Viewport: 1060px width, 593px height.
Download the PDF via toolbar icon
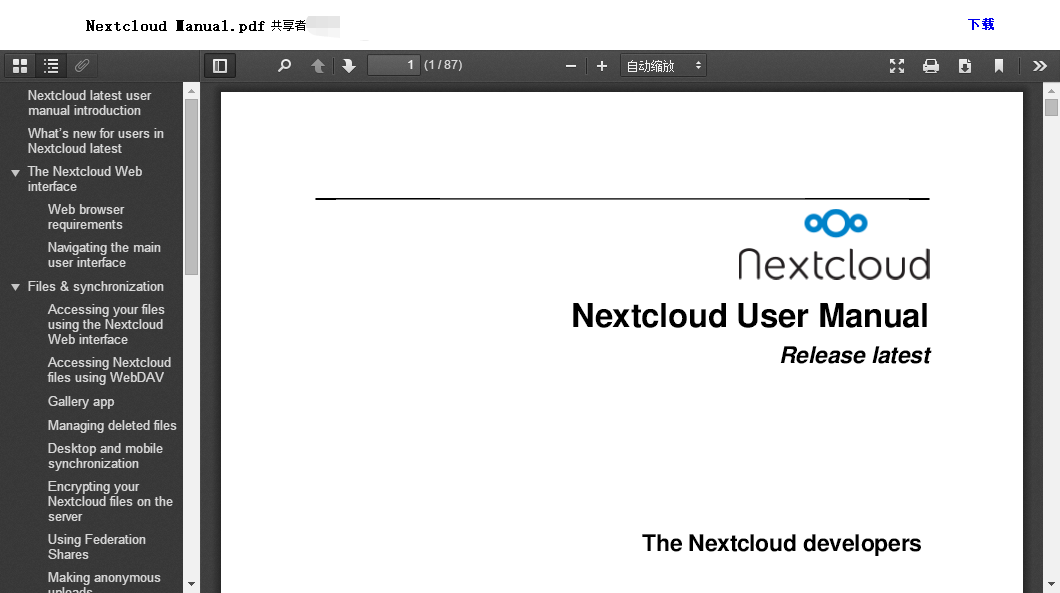click(x=965, y=66)
